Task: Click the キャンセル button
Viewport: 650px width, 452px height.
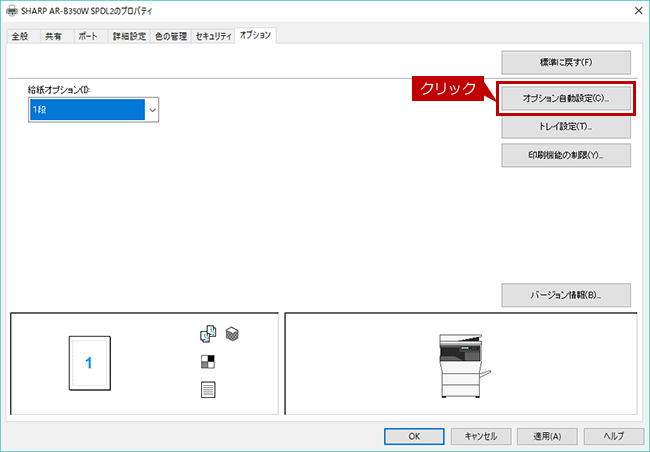Action: pos(481,436)
